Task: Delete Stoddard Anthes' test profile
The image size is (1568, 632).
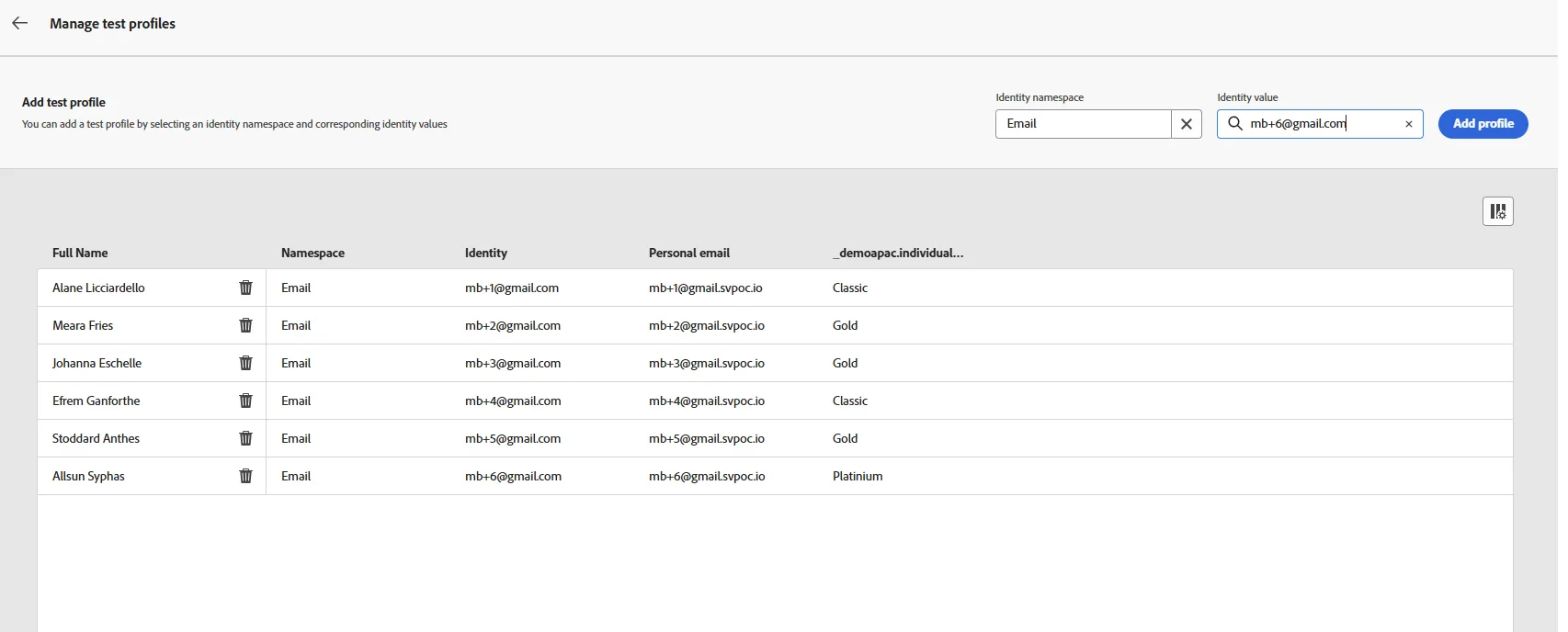Action: click(x=245, y=438)
